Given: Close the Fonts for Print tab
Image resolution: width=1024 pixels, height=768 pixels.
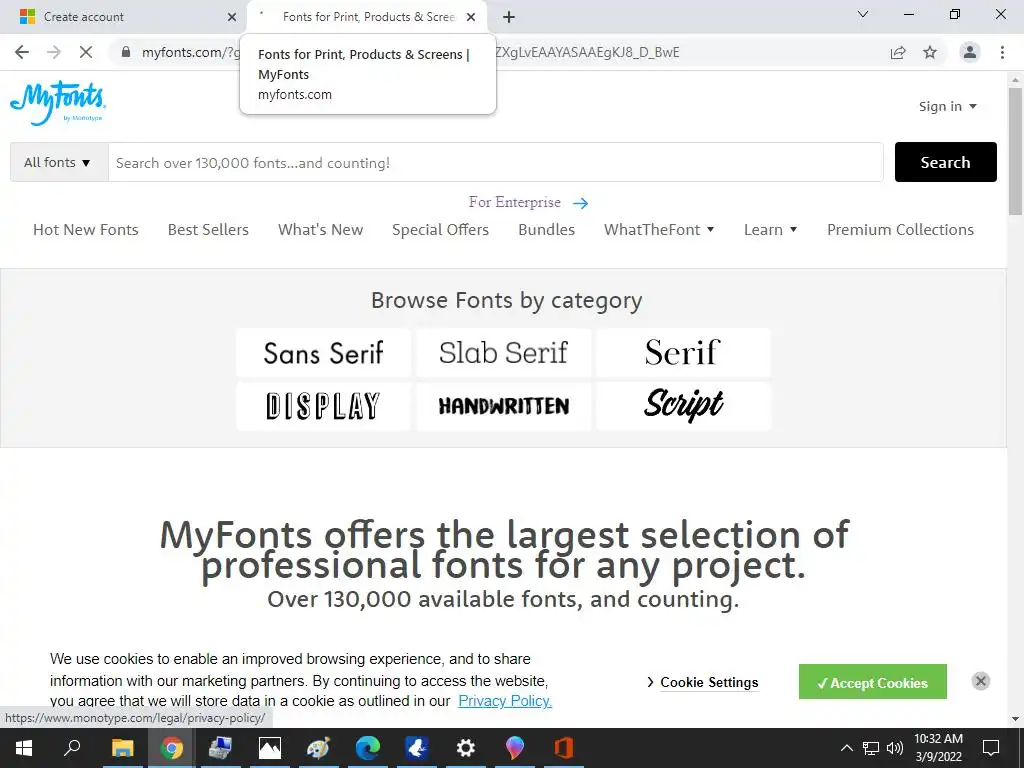Looking at the screenshot, I should (471, 17).
